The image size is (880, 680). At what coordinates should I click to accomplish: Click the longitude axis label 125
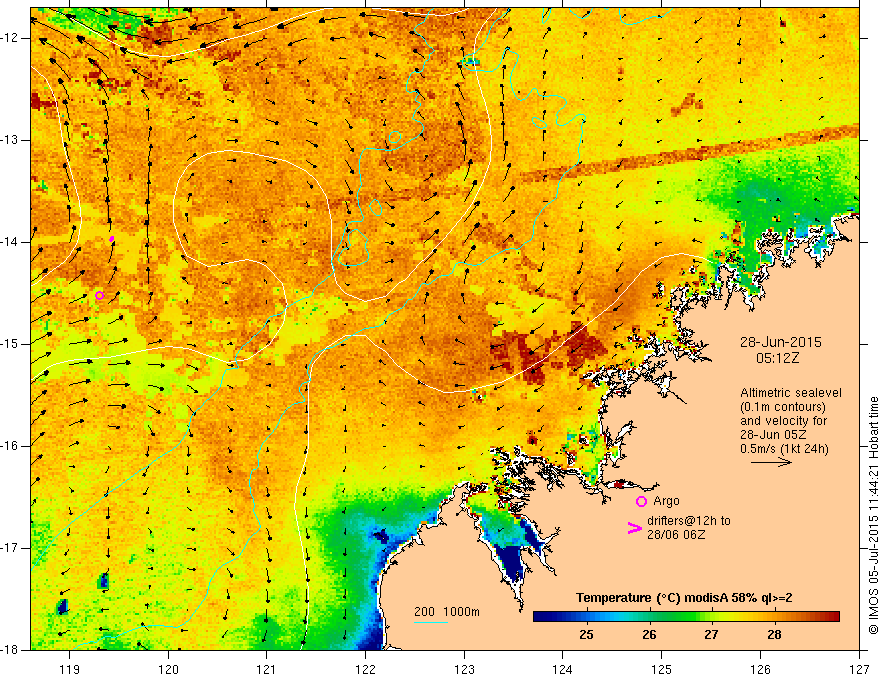[x=662, y=669]
